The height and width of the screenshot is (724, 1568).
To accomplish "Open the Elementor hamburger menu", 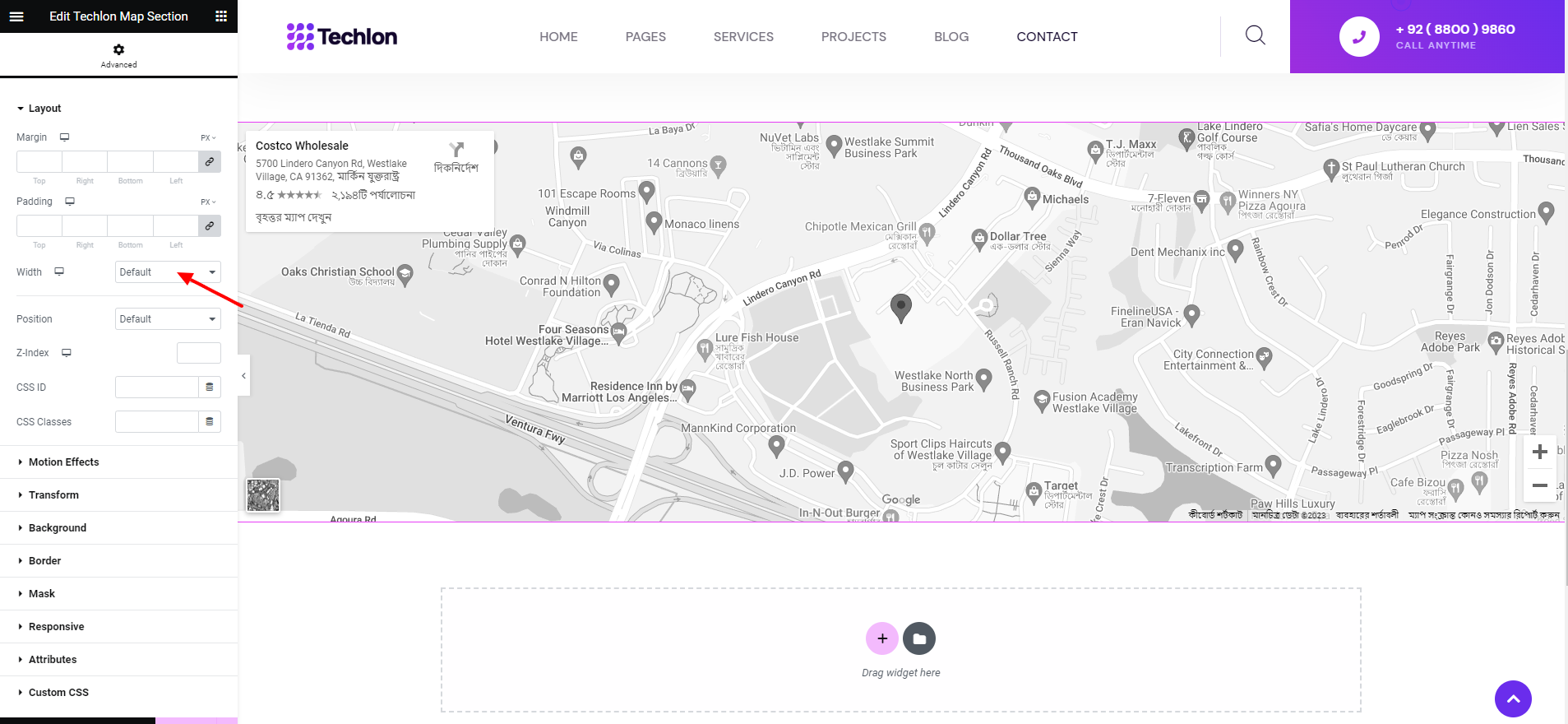I will (16, 16).
